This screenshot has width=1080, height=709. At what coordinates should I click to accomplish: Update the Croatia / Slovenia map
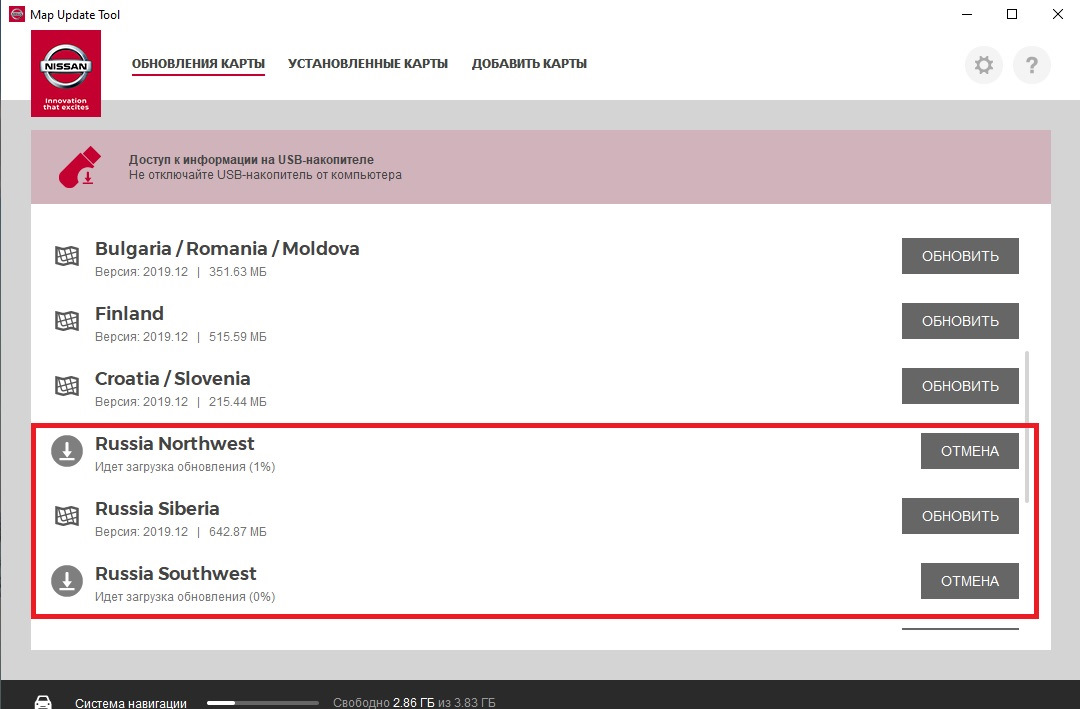[960, 386]
